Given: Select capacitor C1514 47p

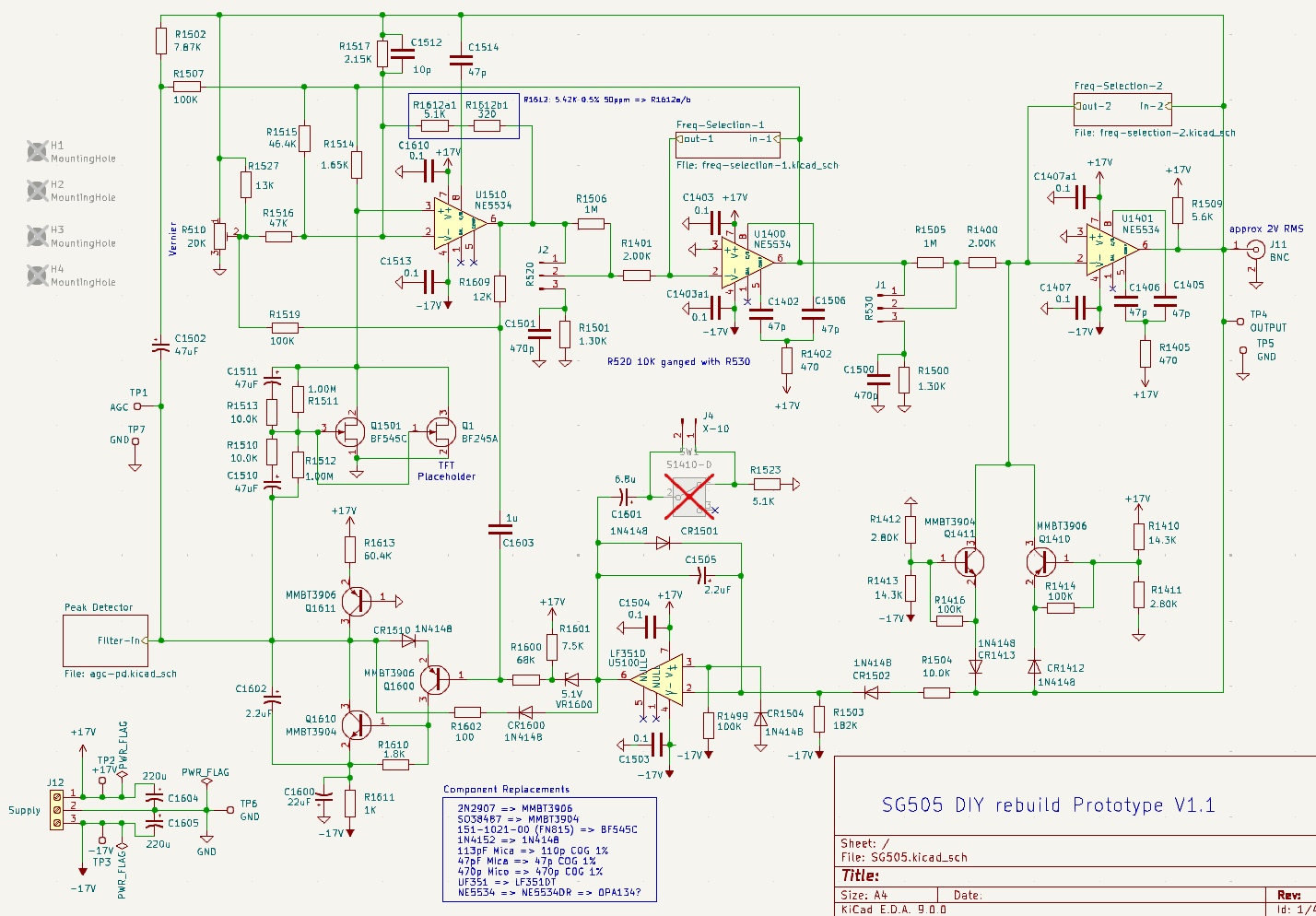Looking at the screenshot, I should (x=461, y=60).
